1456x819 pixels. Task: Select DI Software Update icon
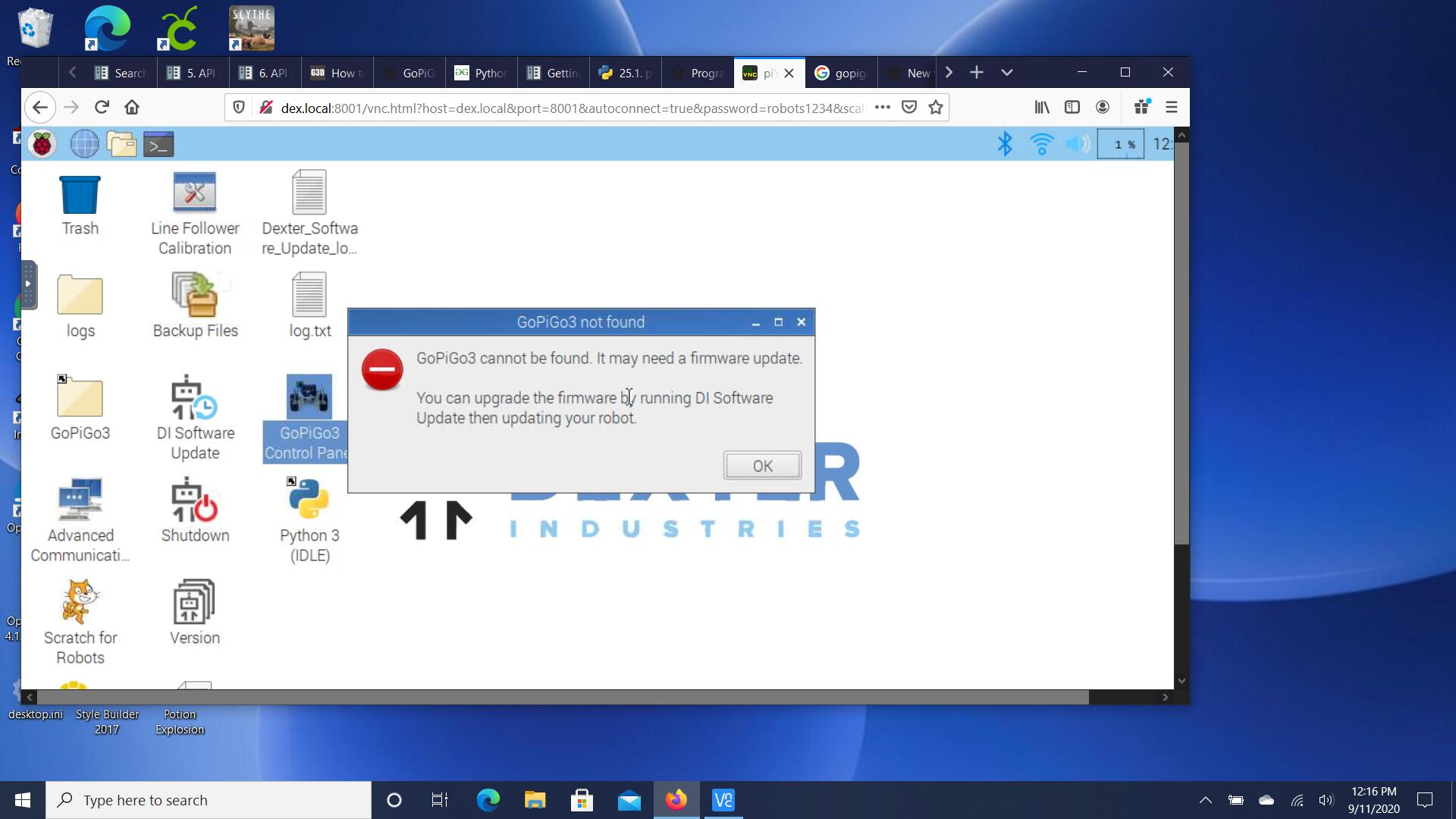195,419
